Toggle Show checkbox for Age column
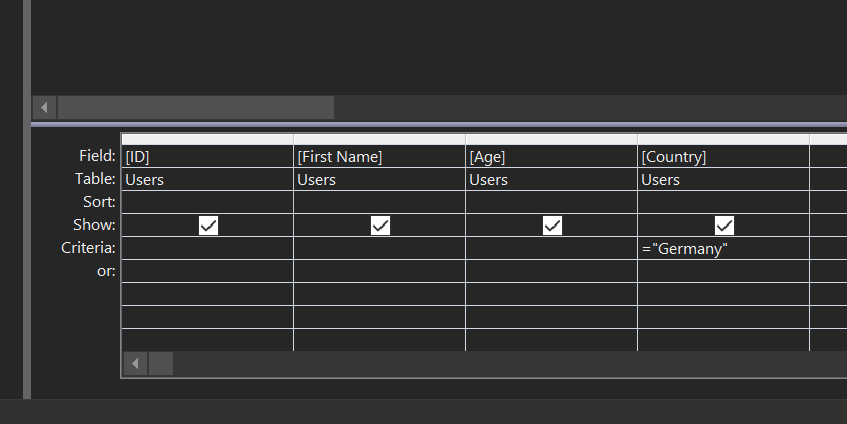The image size is (847, 424). [552, 226]
